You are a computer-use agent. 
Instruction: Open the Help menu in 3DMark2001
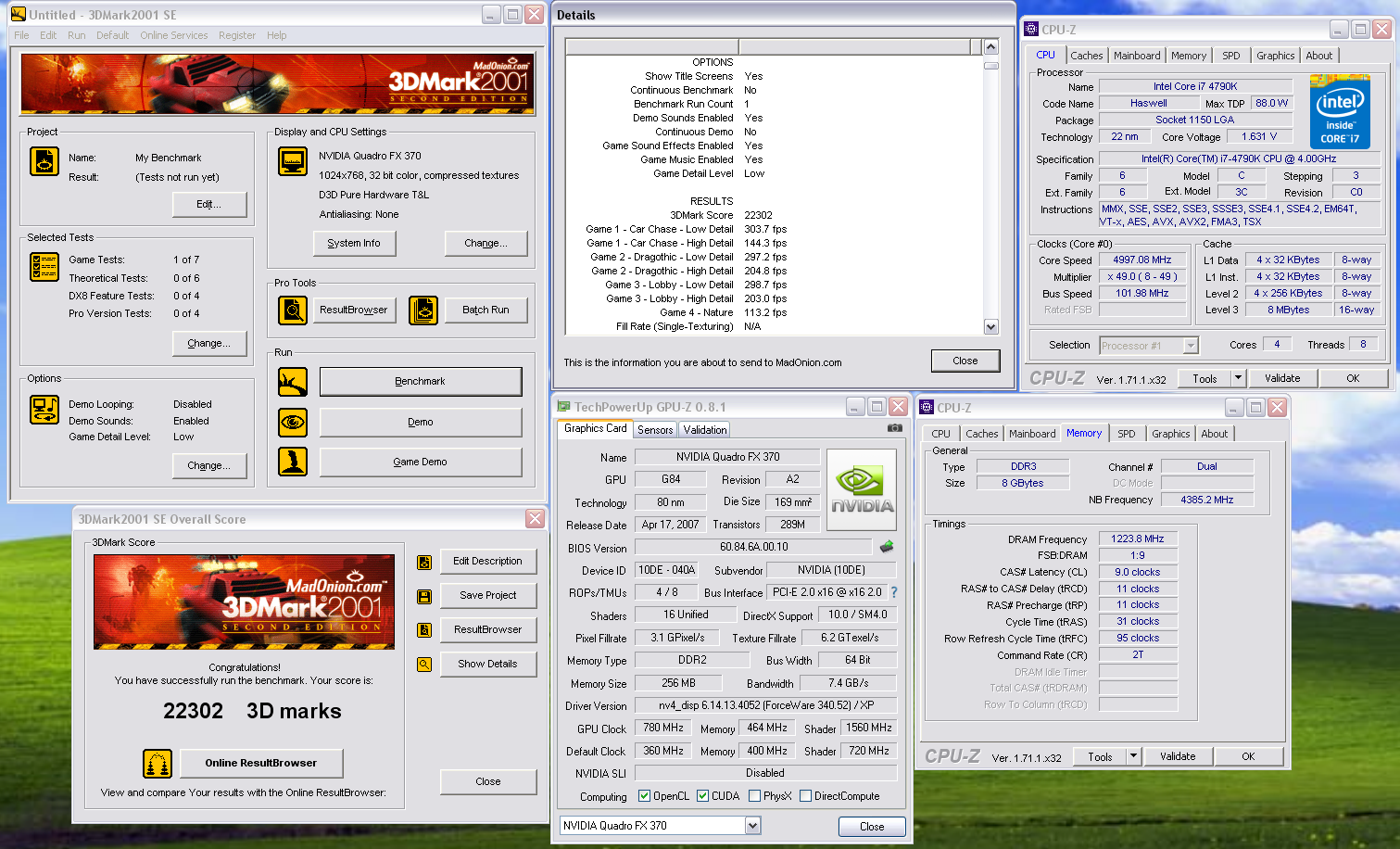pyautogui.click(x=277, y=35)
